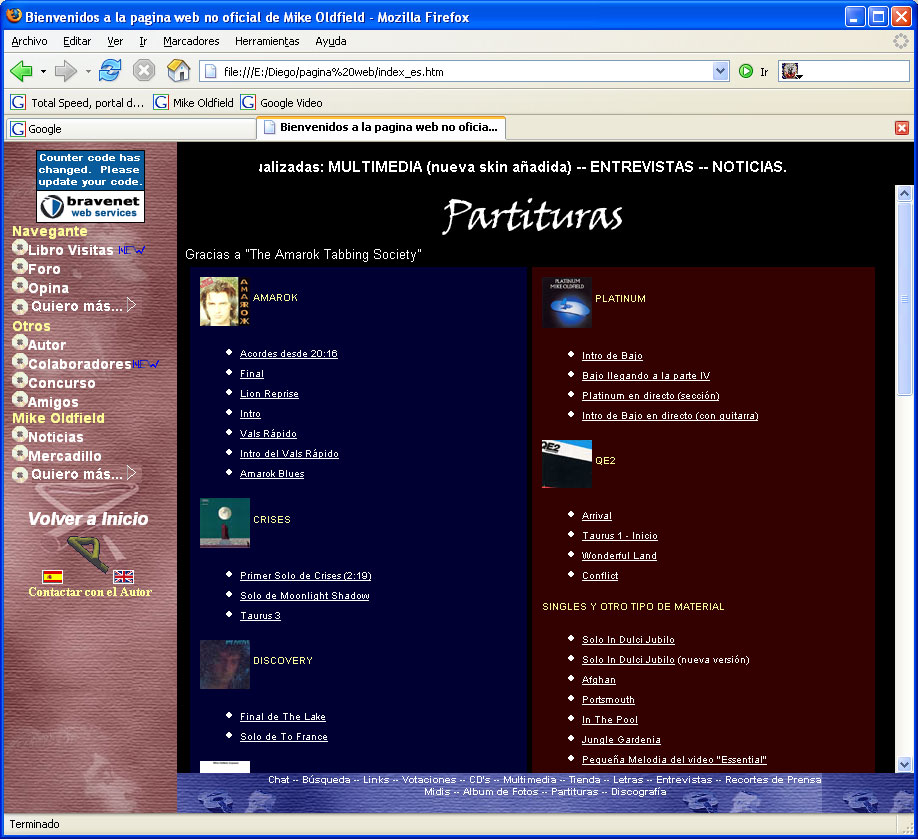Image resolution: width=918 pixels, height=839 pixels.
Task: Open the Wonderful Land link under QE2
Action: coord(619,556)
